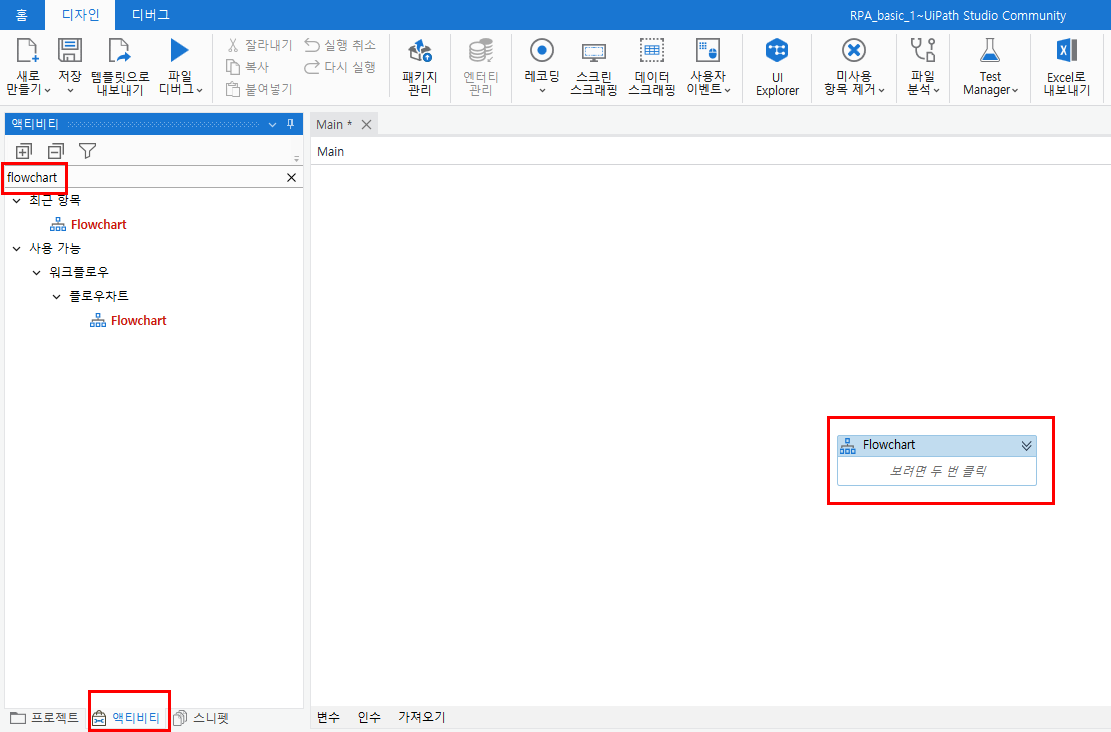Click Excel로 내보내기 (Export to Excel)
Image resolution: width=1111 pixels, height=732 pixels.
point(1066,67)
